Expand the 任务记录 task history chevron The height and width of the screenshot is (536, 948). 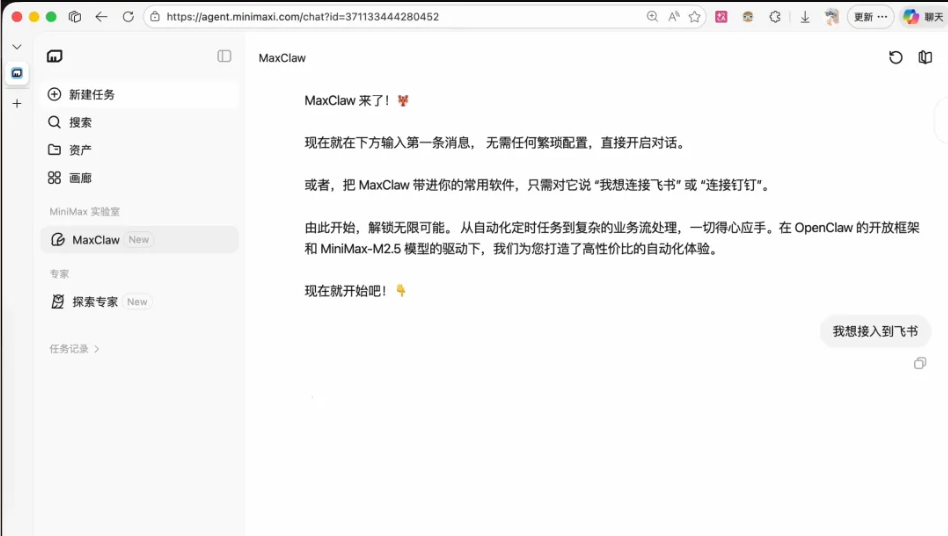point(97,349)
